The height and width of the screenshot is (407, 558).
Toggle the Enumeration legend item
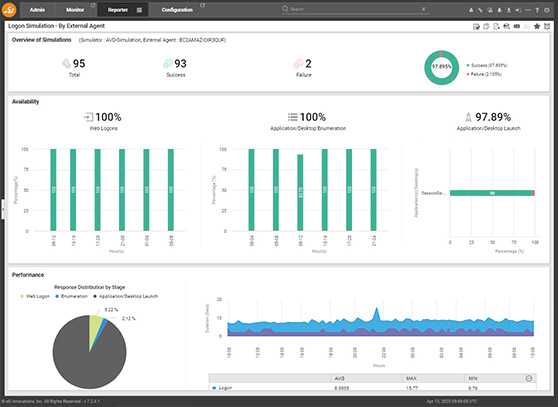pos(72,296)
